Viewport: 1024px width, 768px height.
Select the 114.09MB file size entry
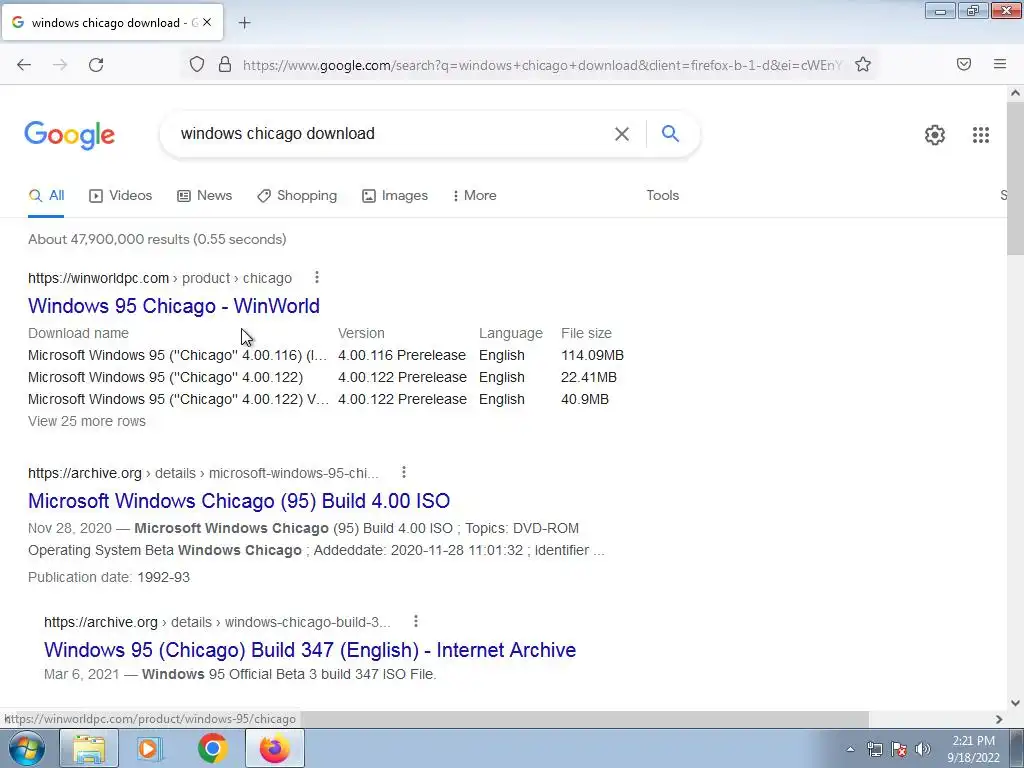pos(592,355)
